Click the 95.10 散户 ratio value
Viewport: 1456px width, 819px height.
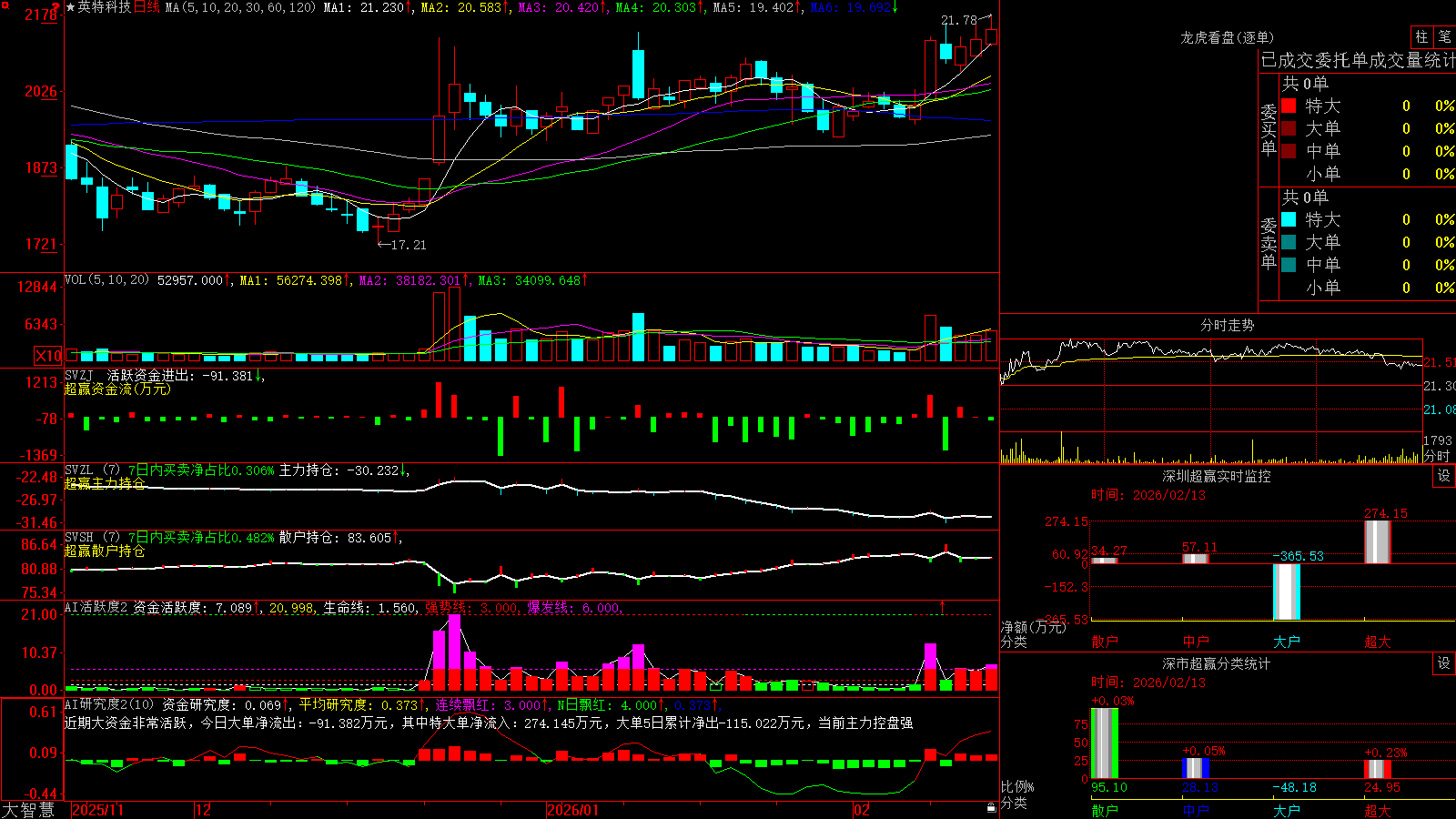tap(1109, 787)
